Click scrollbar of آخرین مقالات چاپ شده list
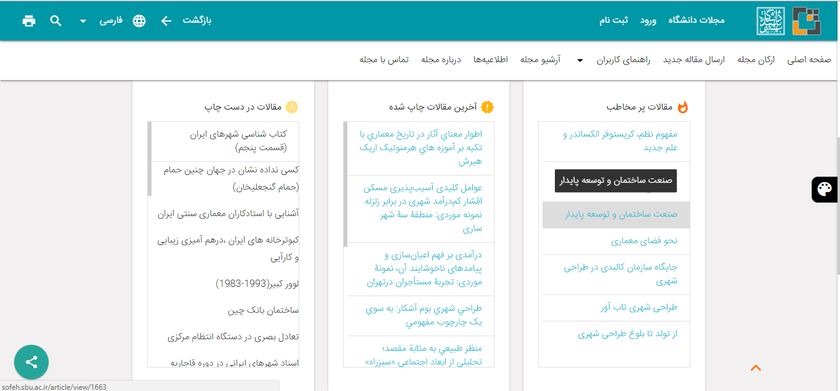This screenshot has height=391, width=840. (346, 184)
